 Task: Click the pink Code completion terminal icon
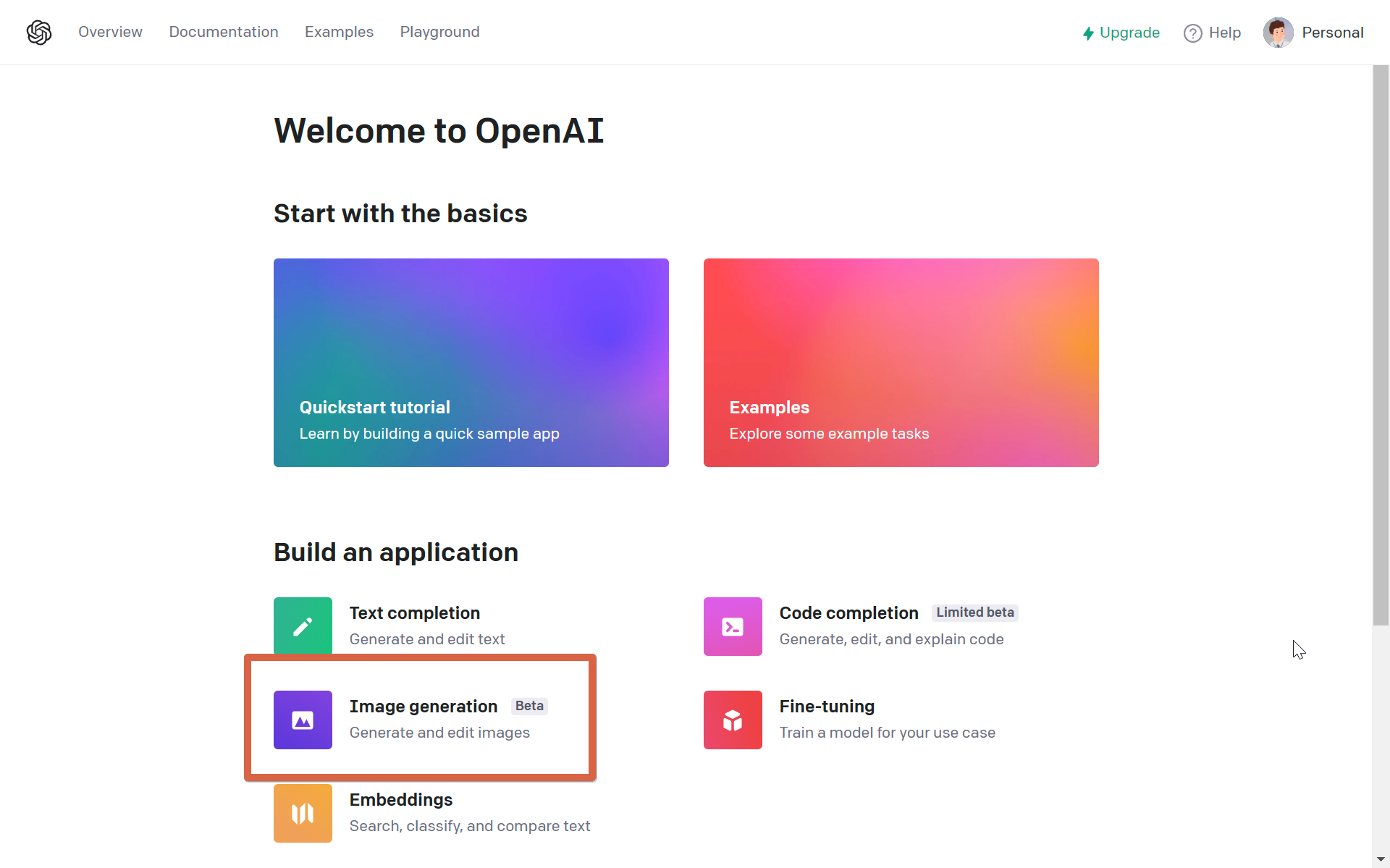pyautogui.click(x=733, y=626)
